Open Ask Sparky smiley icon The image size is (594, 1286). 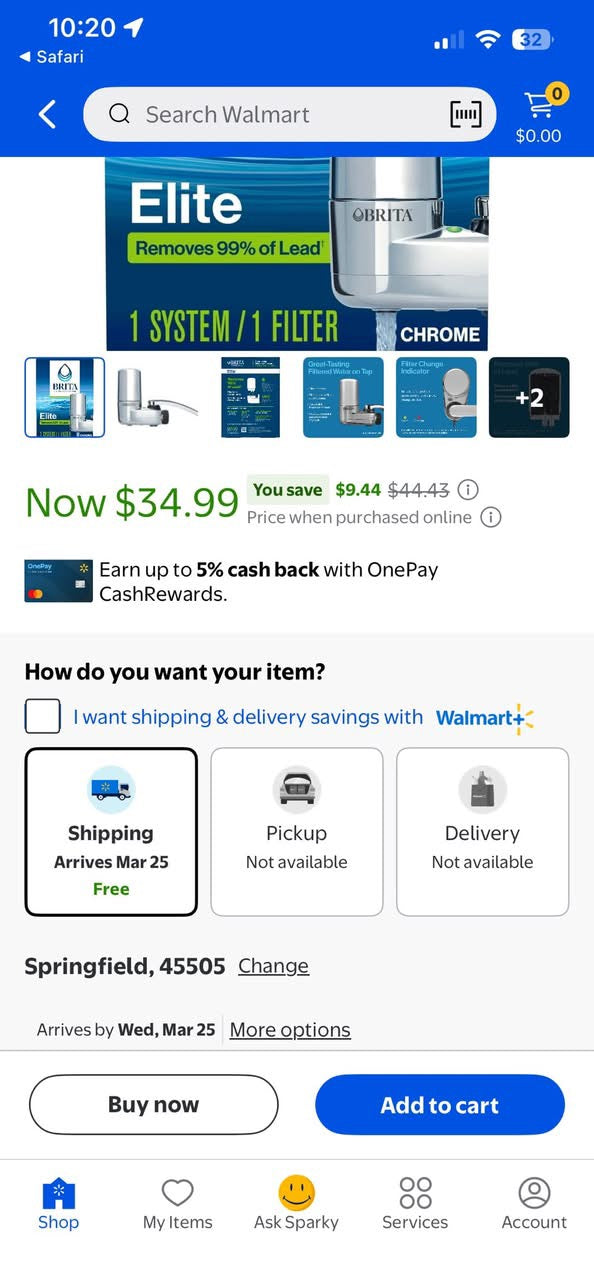297,1192
